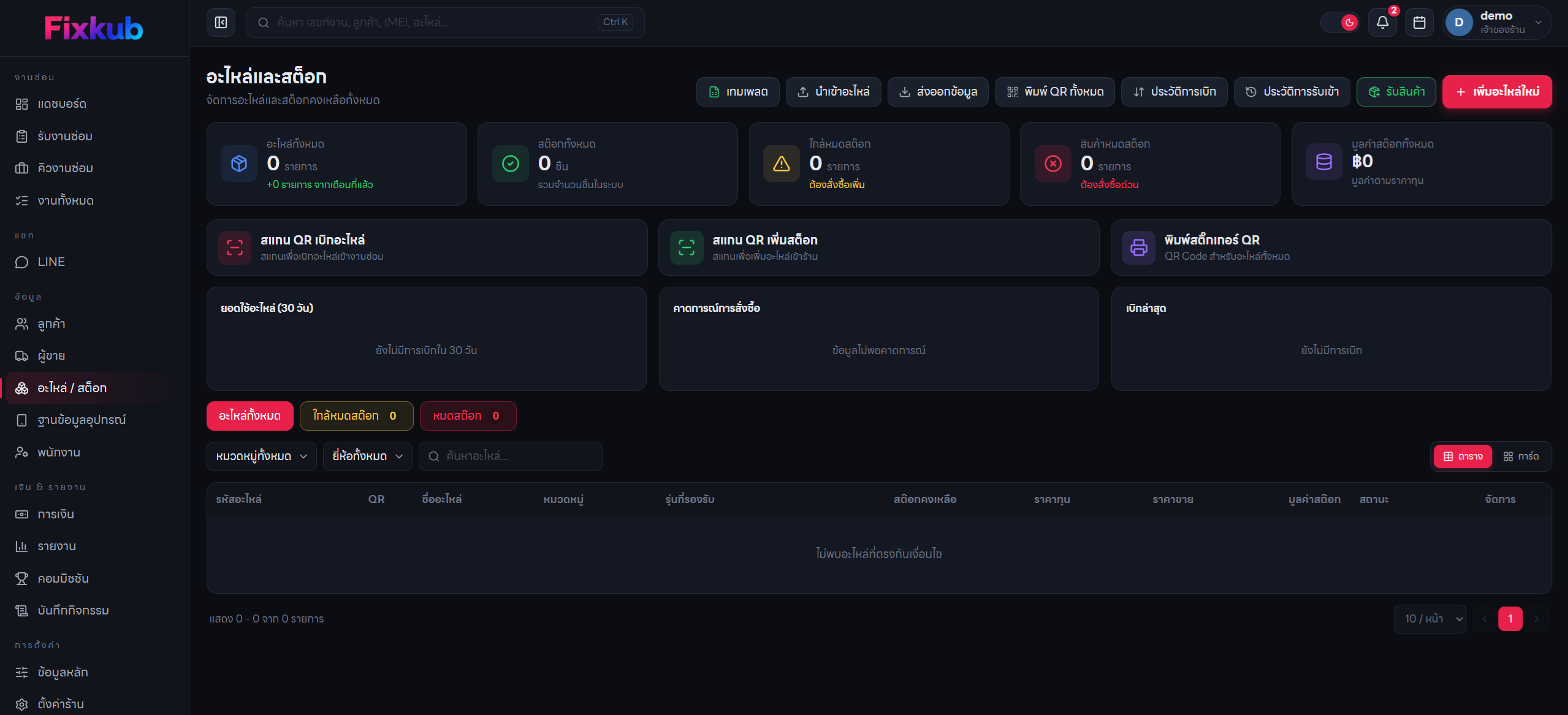Open the notifications bell

1382,23
